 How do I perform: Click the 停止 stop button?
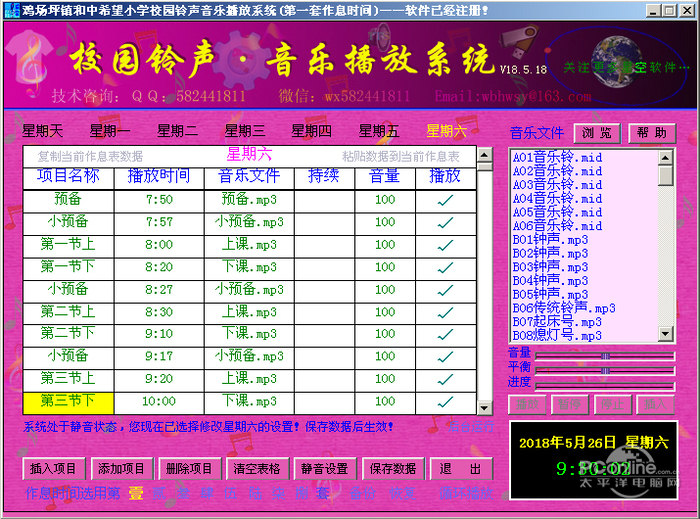click(x=612, y=405)
